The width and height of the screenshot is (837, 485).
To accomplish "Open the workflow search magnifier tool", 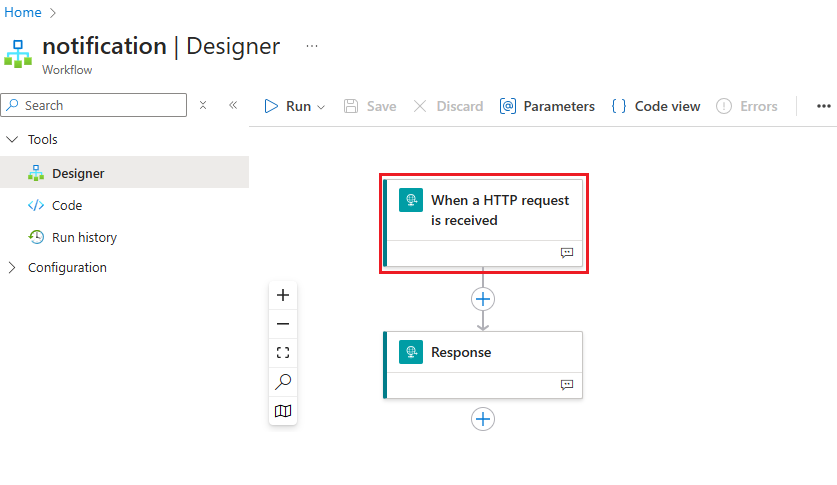I will (x=283, y=381).
